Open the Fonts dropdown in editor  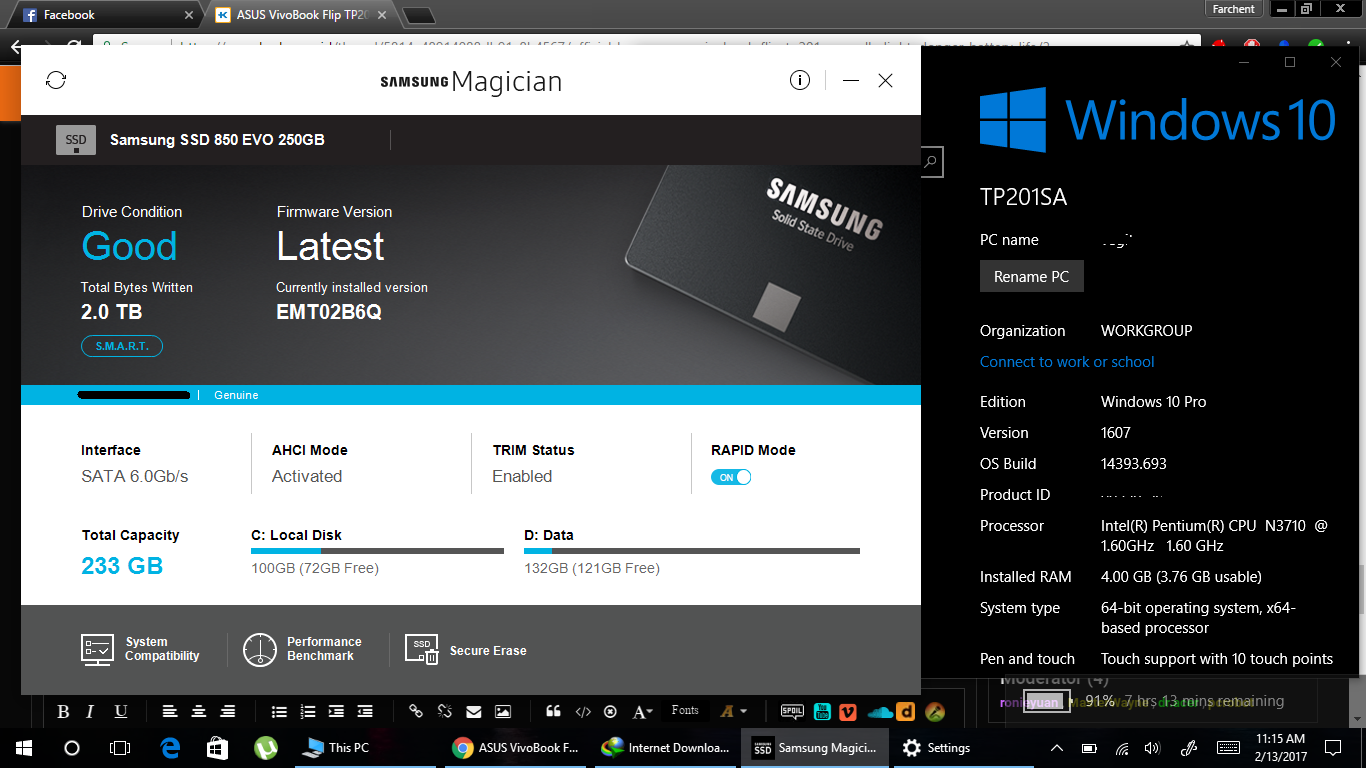[685, 711]
